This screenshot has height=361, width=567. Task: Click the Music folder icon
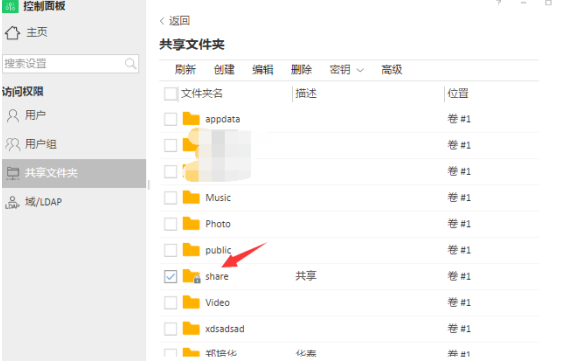point(191,198)
